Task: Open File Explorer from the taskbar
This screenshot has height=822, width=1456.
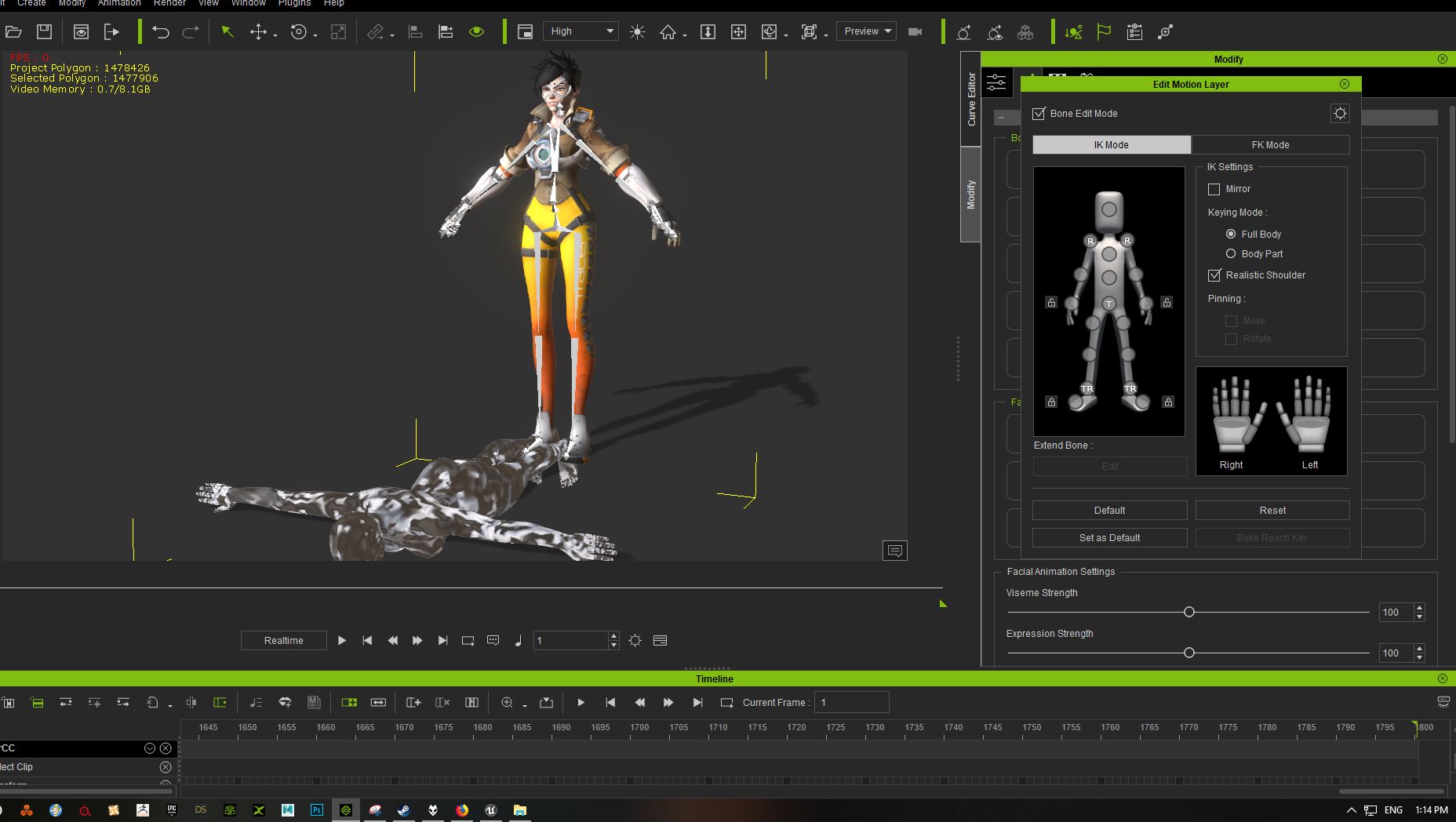Action: tap(519, 810)
